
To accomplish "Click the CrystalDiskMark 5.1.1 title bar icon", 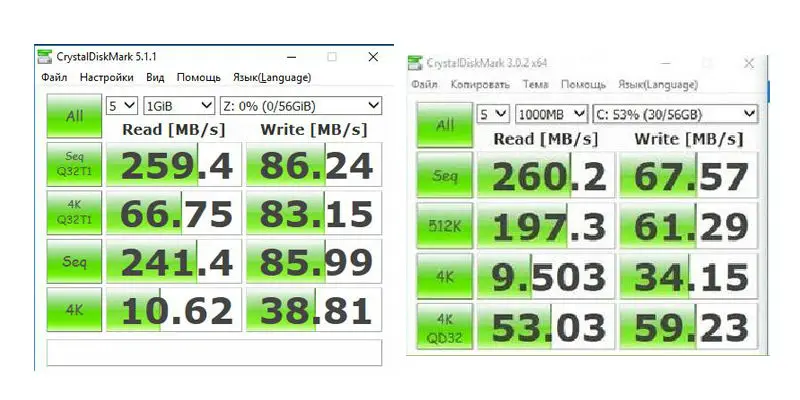I will point(45,57).
